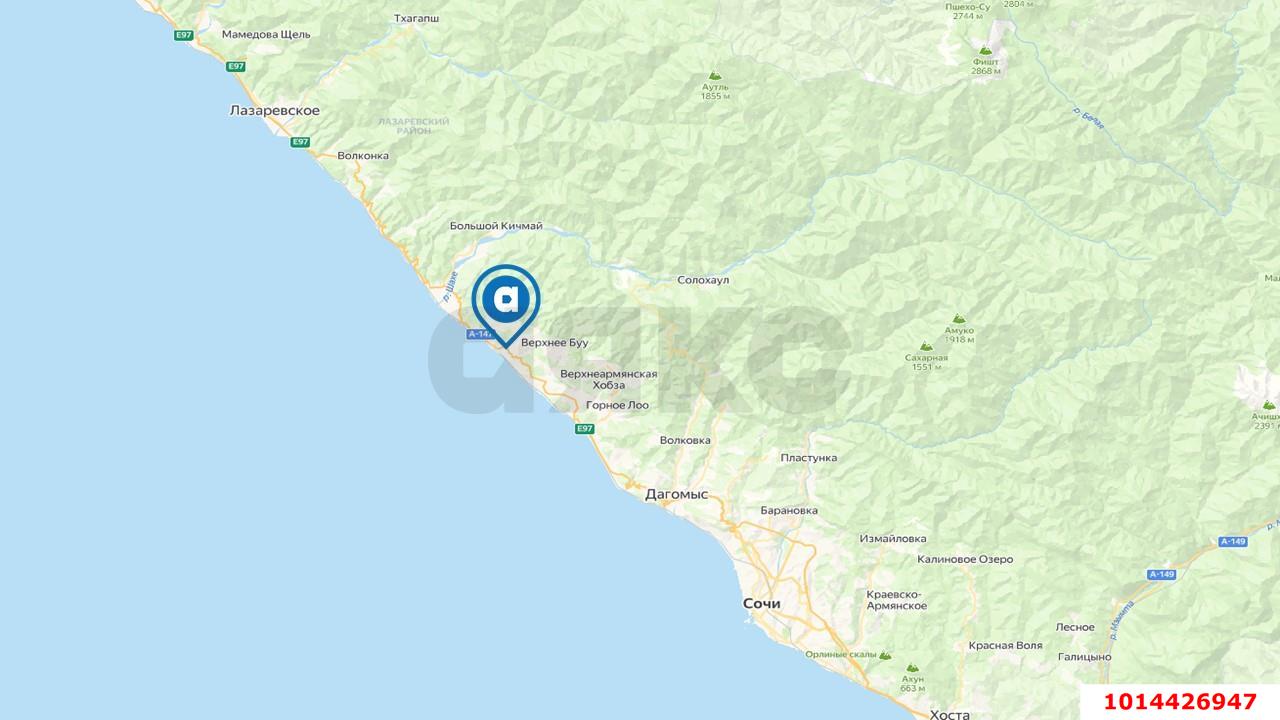
Task: Click the Большой Кичмай village label
Action: click(x=496, y=226)
